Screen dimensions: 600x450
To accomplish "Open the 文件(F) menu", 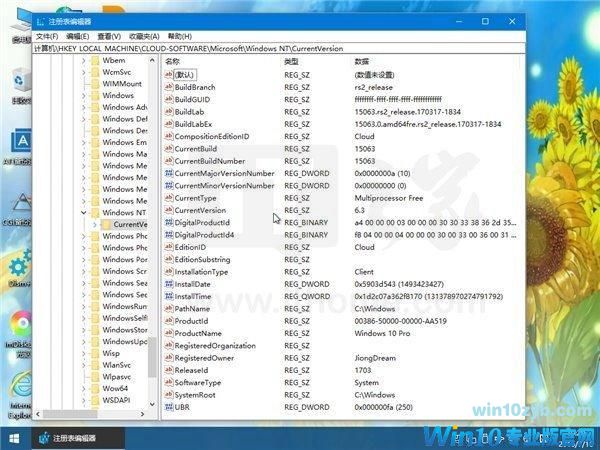I will (x=46, y=34).
